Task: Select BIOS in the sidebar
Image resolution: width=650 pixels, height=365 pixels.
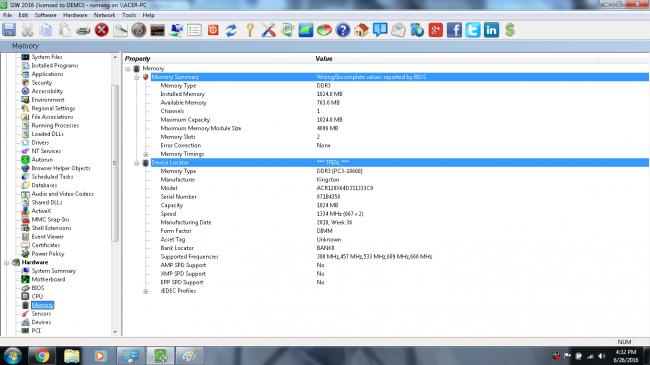Action: [x=38, y=288]
